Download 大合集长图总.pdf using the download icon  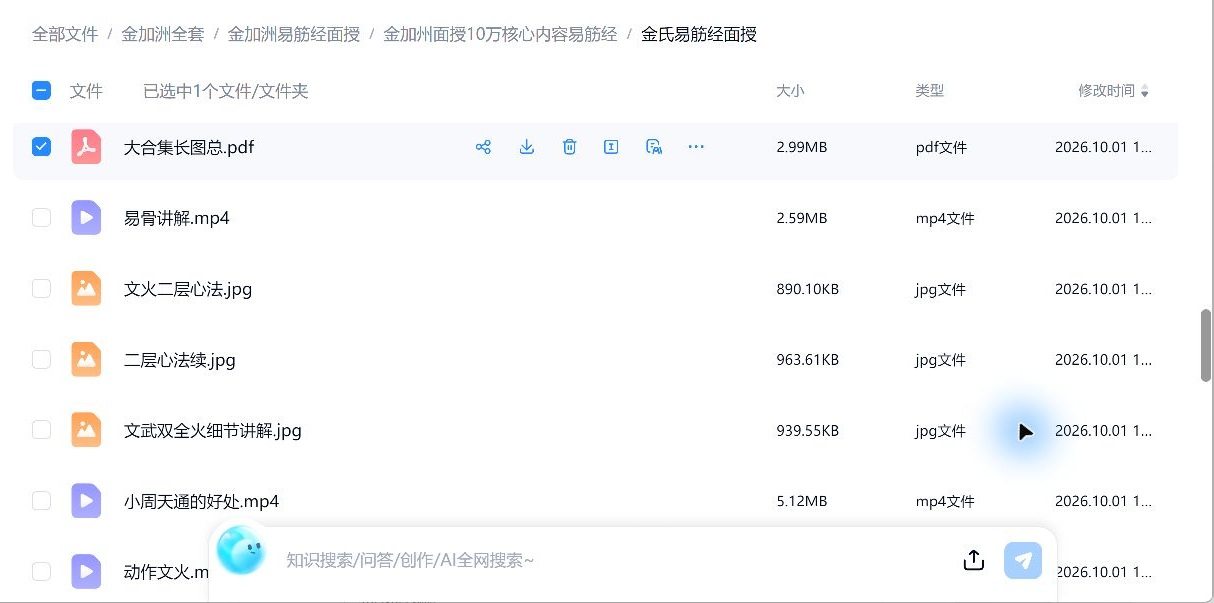(527, 147)
